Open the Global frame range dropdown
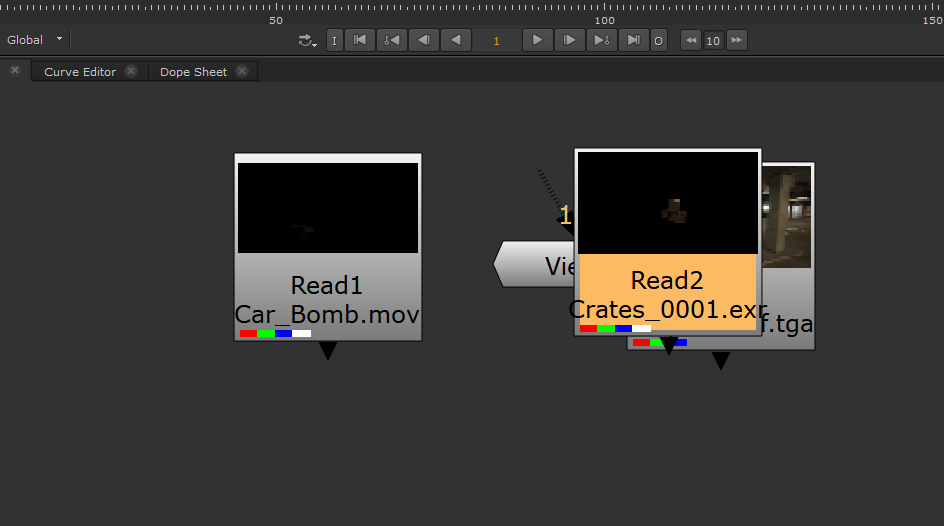944x526 pixels. [34, 40]
